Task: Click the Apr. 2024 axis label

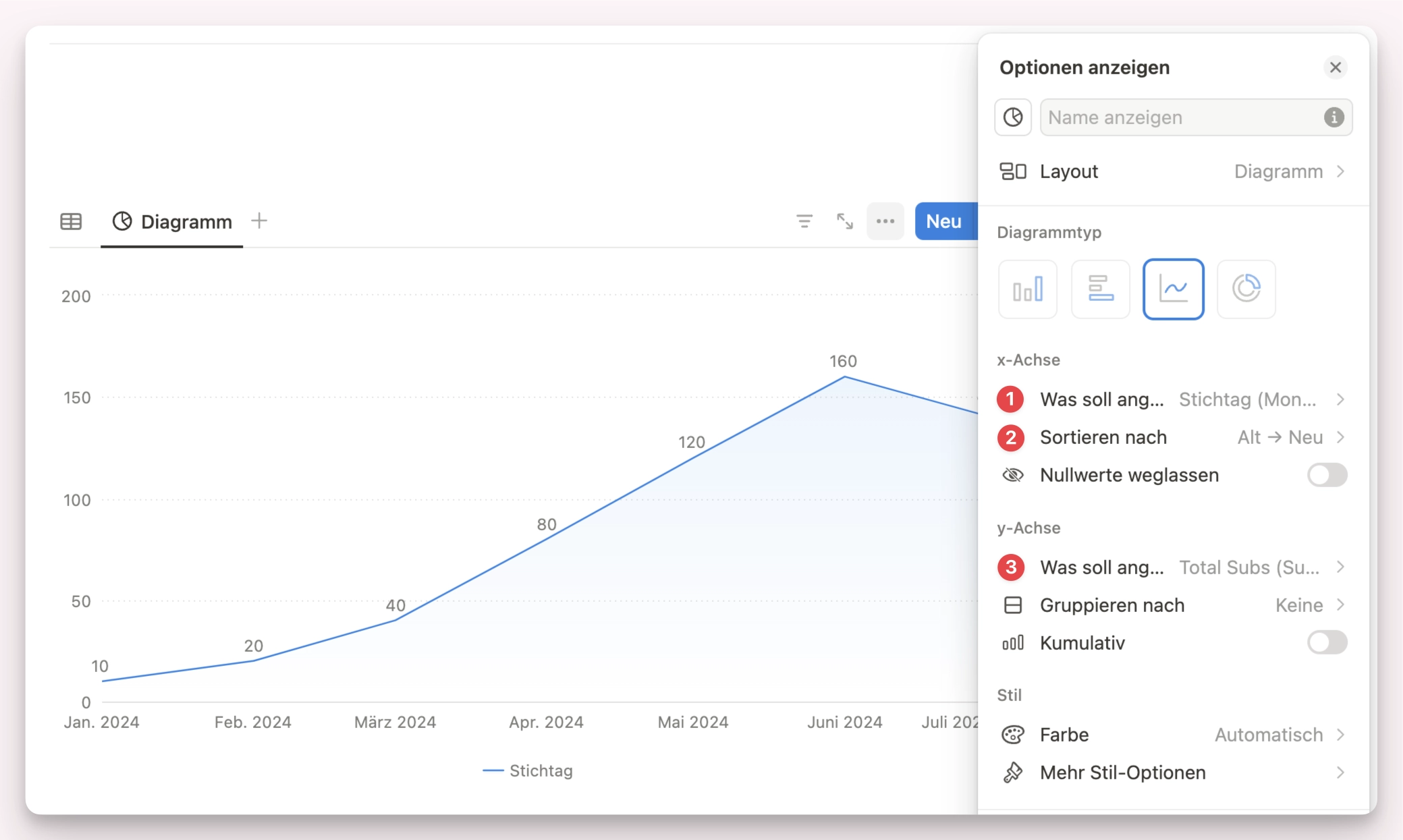Action: (x=547, y=722)
